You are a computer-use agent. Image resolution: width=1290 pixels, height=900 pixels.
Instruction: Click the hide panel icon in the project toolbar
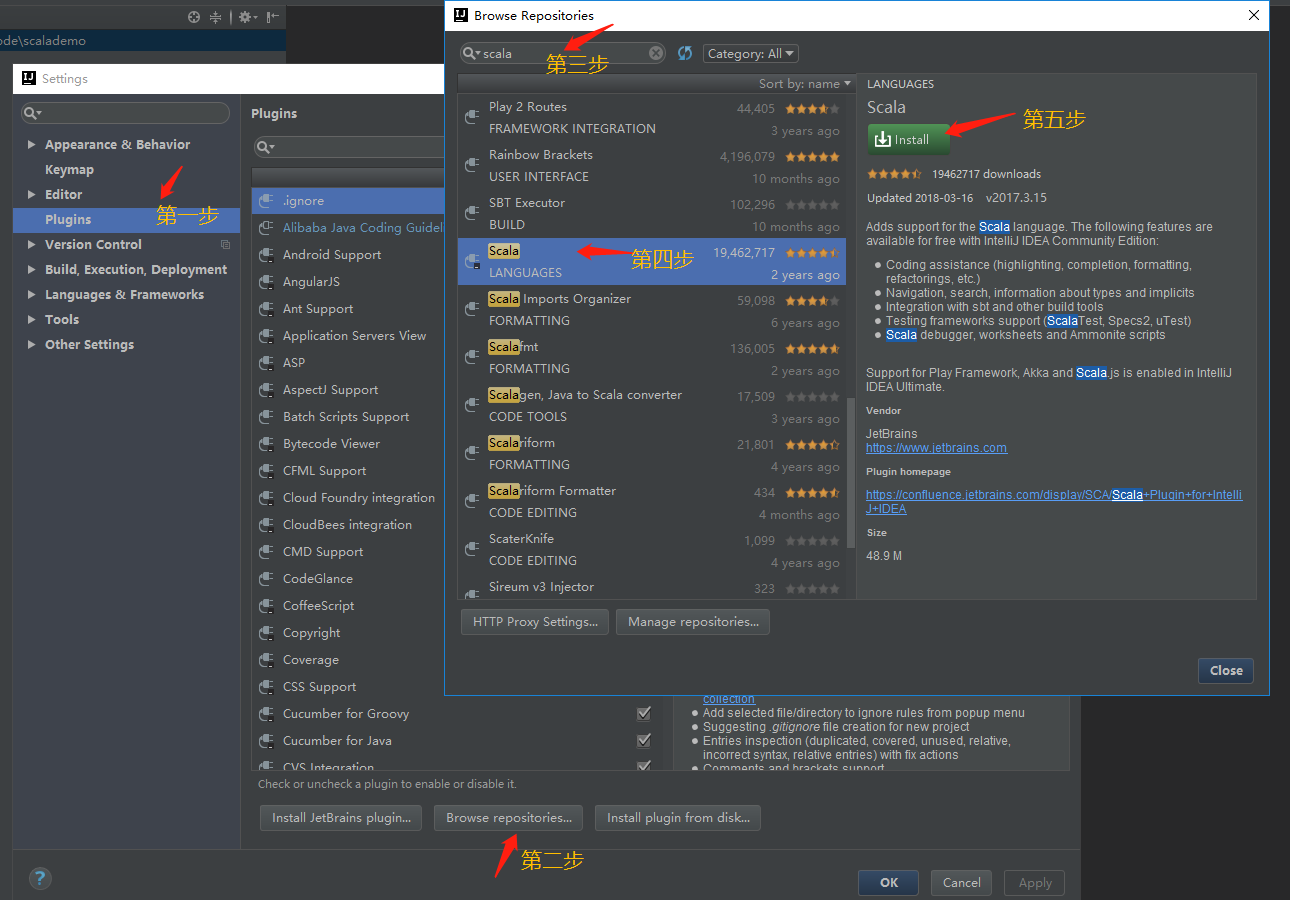point(273,17)
